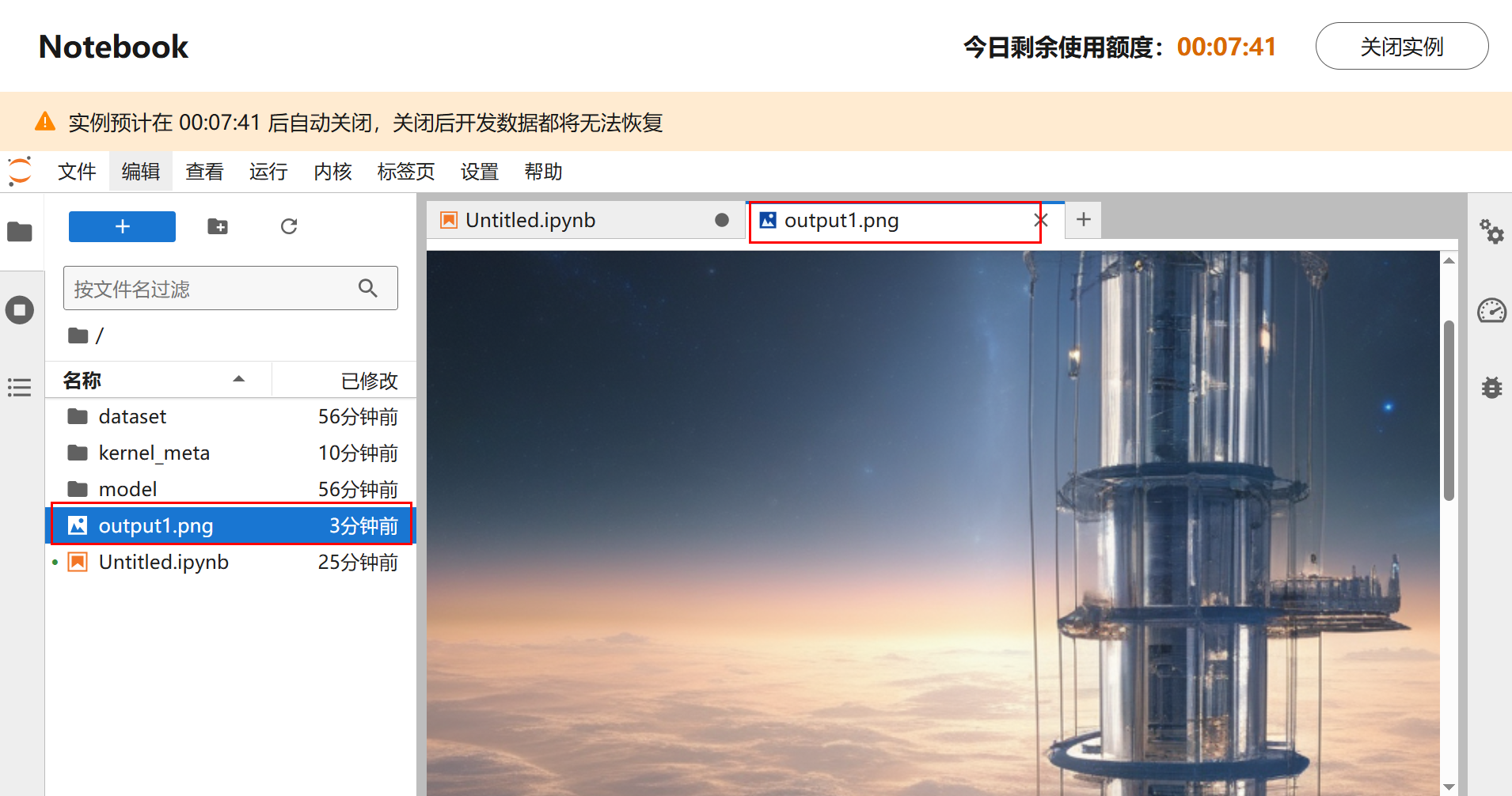This screenshot has height=796, width=1512.
Task: Click the 按文件名过滤 filter field
Action: (230, 288)
